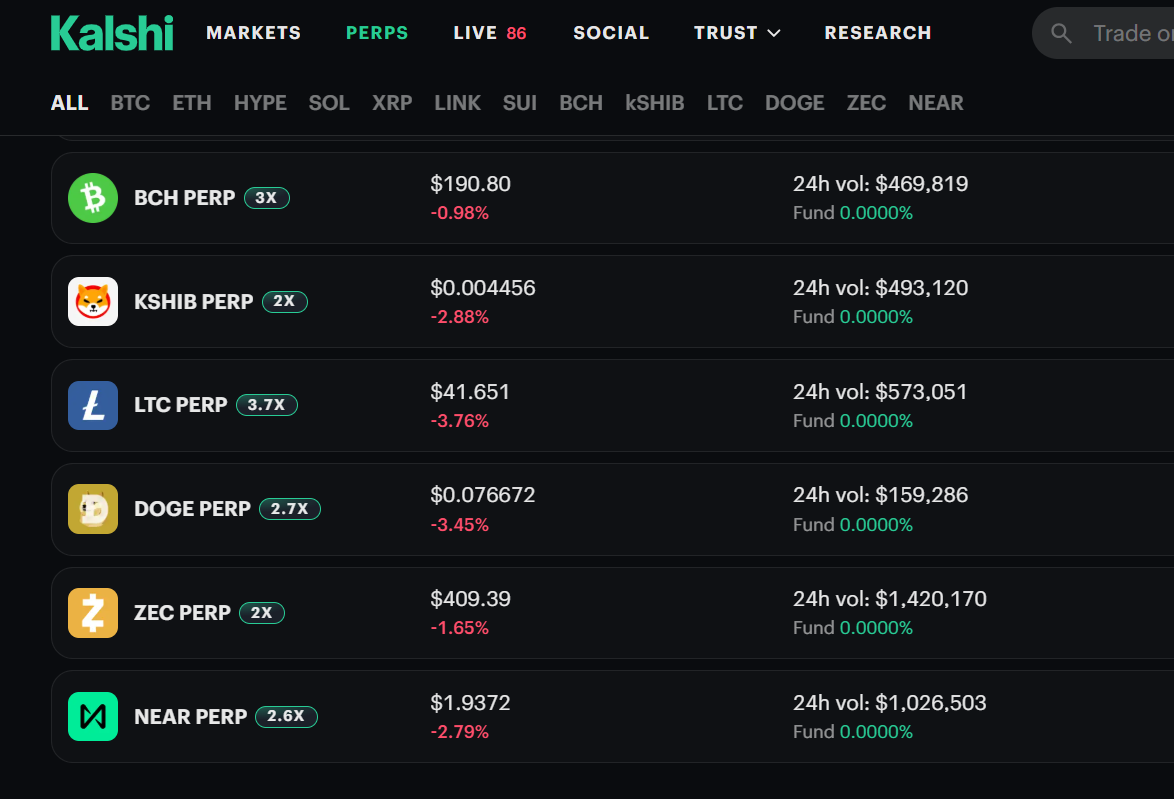Click the -3.45% DOGE change

pyautogui.click(x=460, y=525)
